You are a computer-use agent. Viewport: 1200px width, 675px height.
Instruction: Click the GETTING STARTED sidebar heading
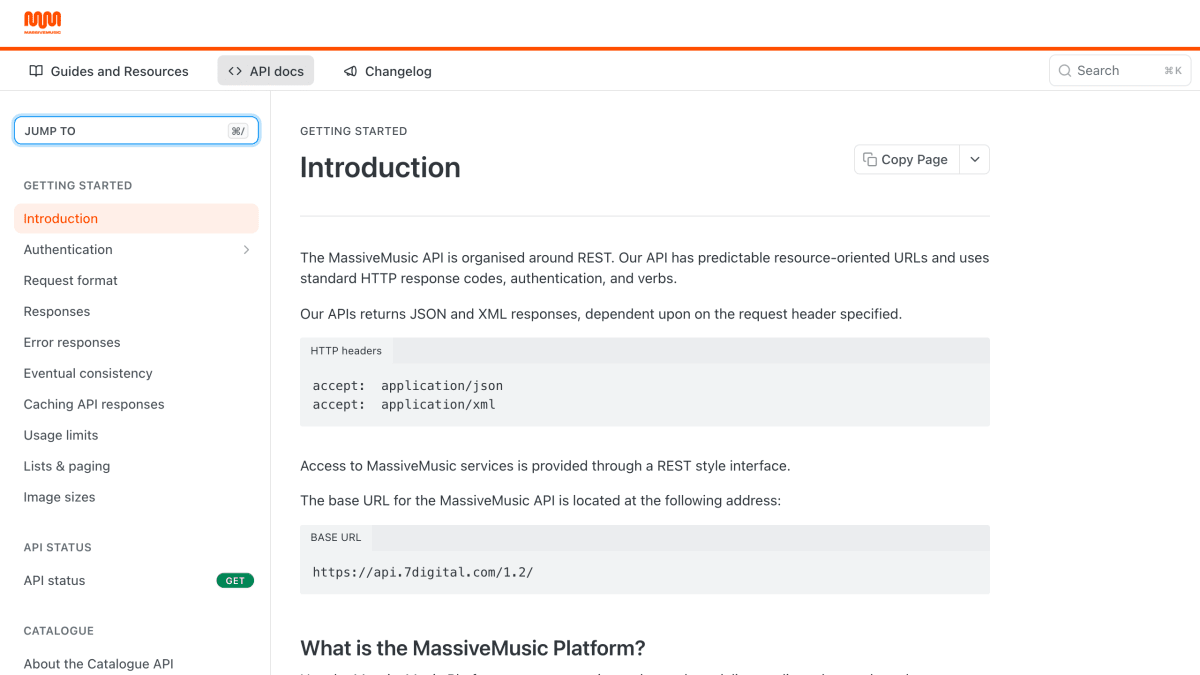78,186
